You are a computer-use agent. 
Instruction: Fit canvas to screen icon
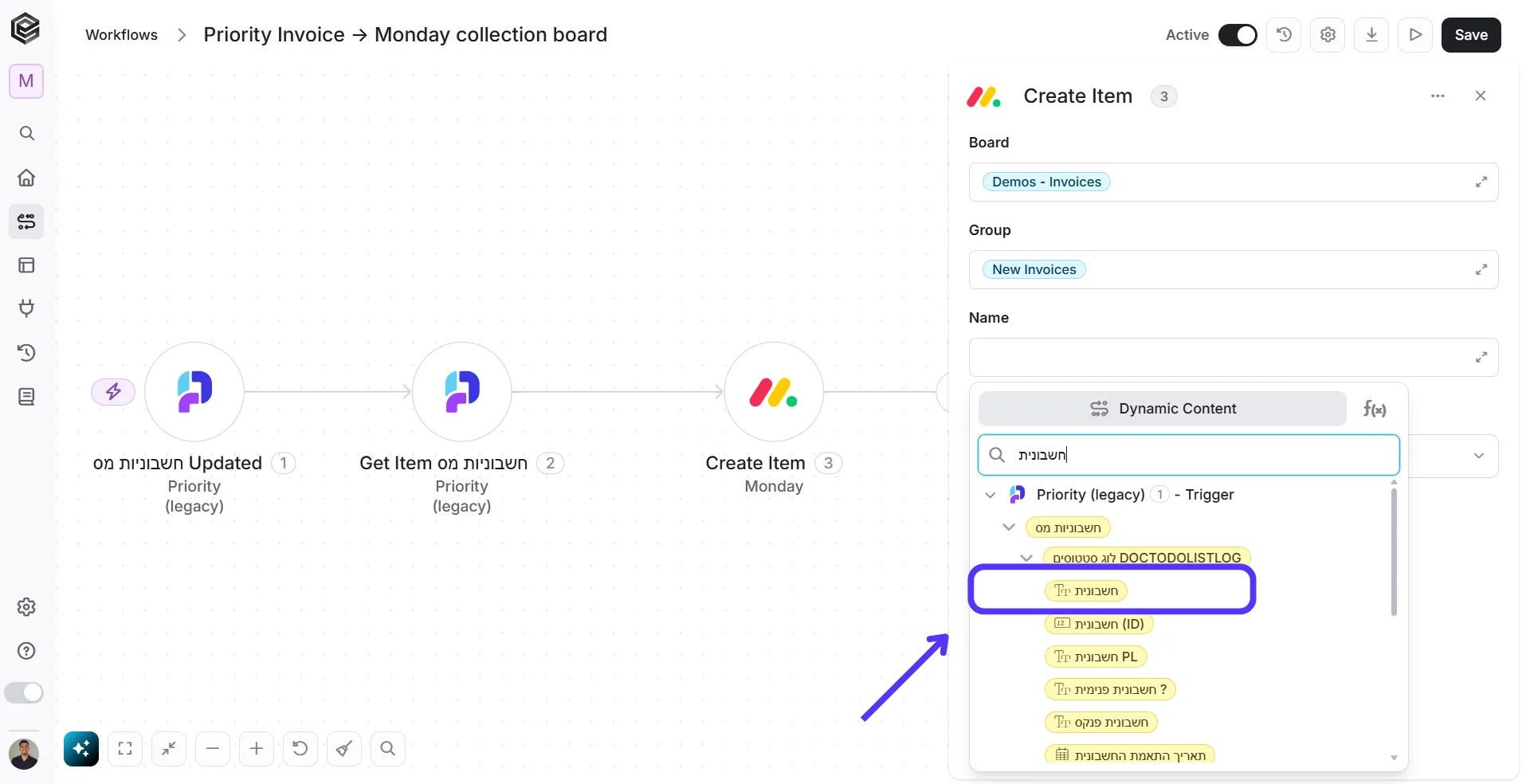coord(125,749)
